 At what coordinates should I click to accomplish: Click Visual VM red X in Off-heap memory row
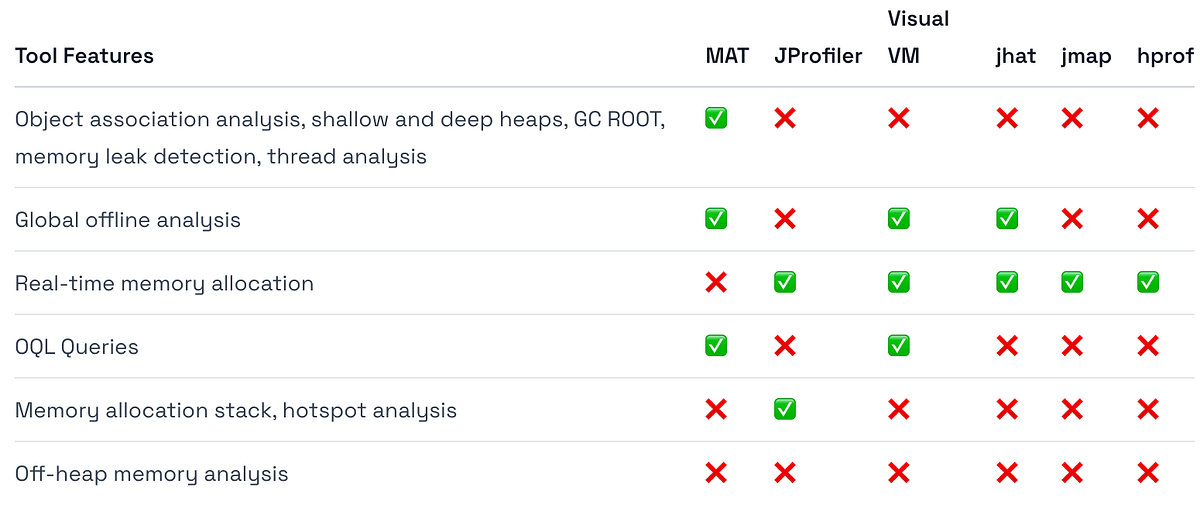pos(898,473)
